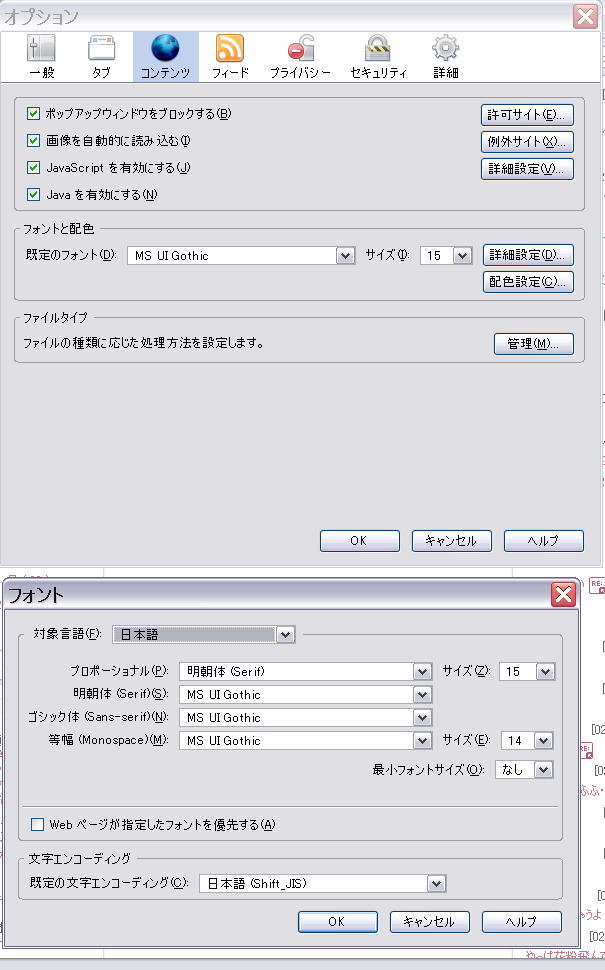Open the 対象言語 日本語 dropdown
The width and height of the screenshot is (605, 970).
(x=204, y=635)
